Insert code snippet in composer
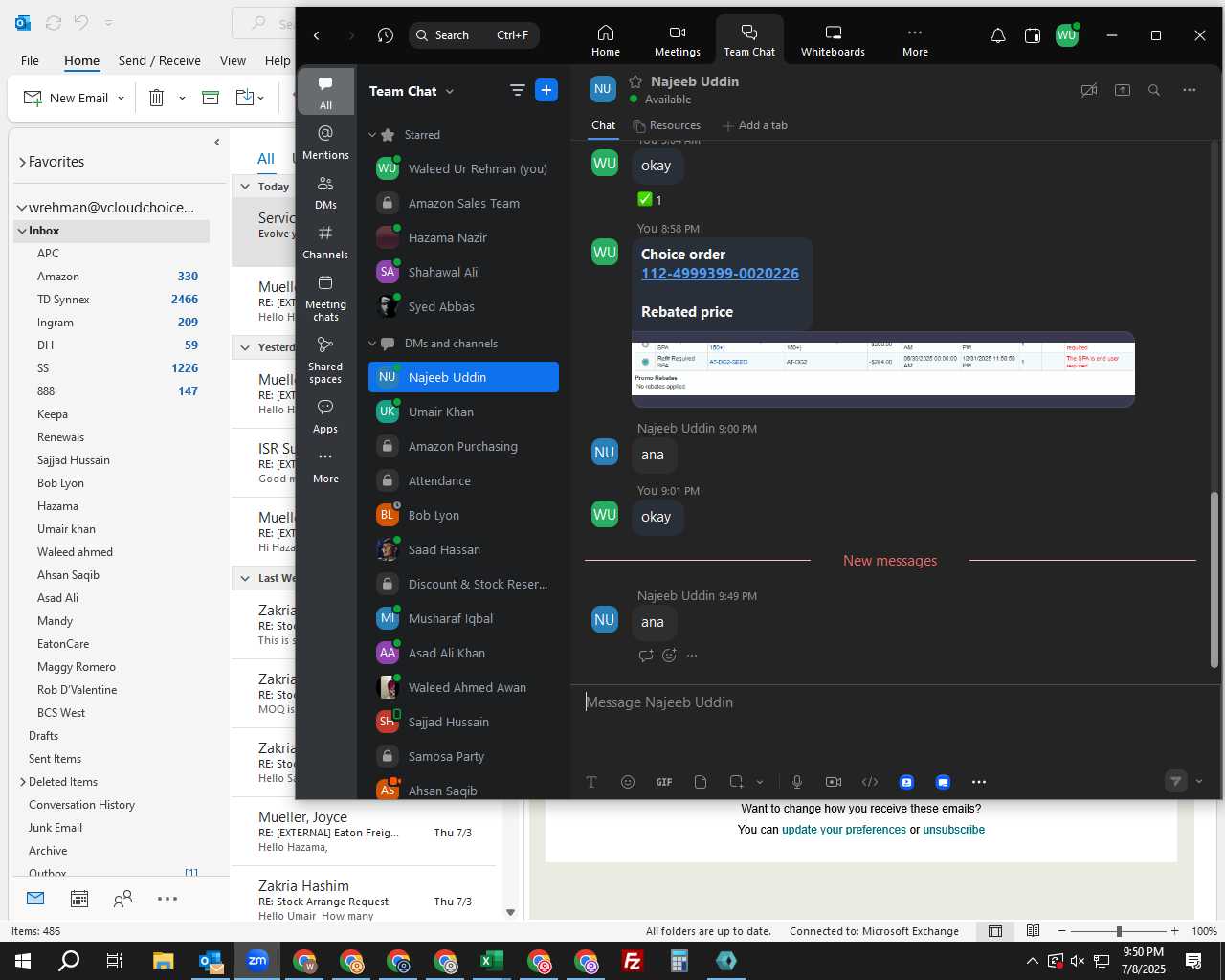 click(870, 782)
